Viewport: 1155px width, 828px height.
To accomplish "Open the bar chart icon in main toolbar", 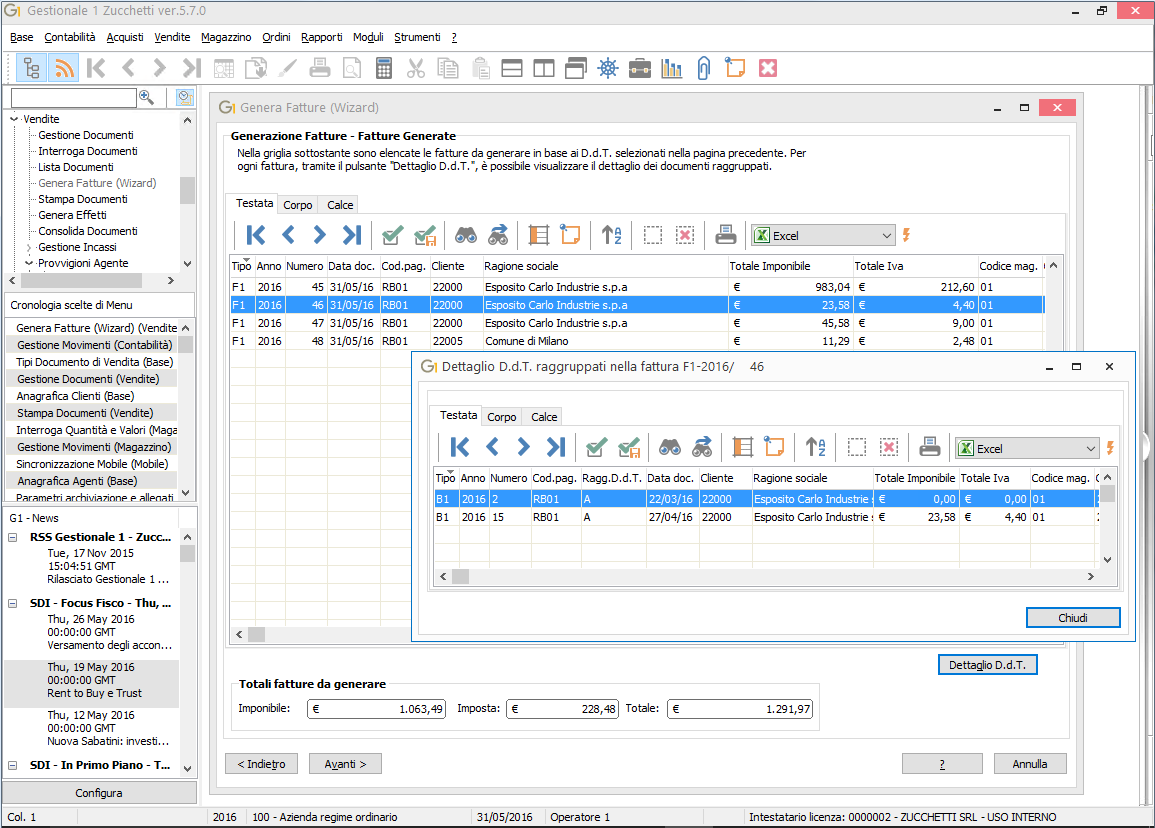I will tap(672, 69).
